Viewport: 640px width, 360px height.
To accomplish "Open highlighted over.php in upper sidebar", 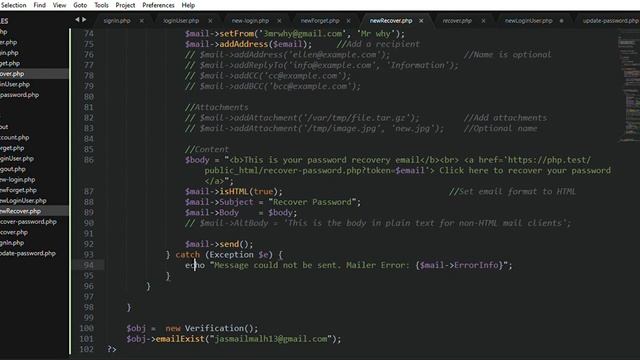I will click(x=12, y=74).
